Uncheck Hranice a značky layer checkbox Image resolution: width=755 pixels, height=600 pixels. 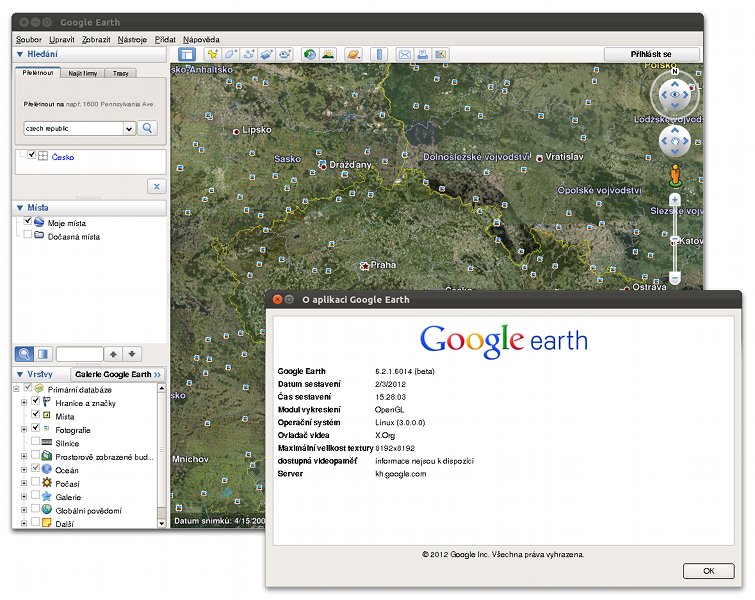click(x=36, y=401)
